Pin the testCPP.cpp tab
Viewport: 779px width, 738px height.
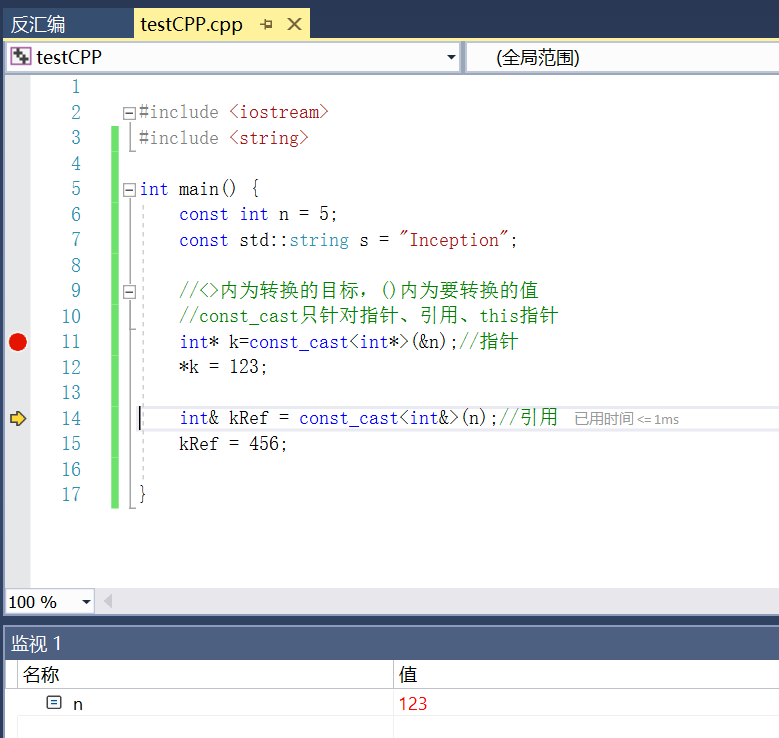click(266, 24)
